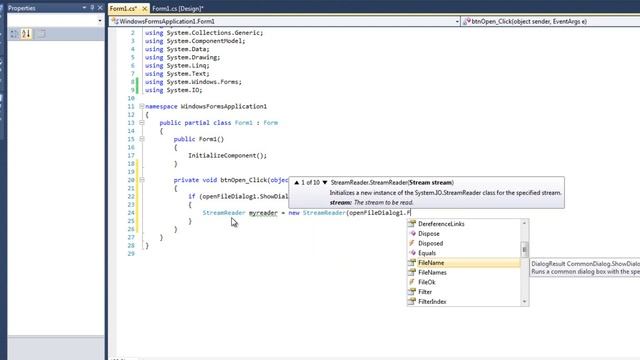The width and height of the screenshot is (640, 360).
Task: Open the Properties panel window position menu
Action: (x=84, y=8)
